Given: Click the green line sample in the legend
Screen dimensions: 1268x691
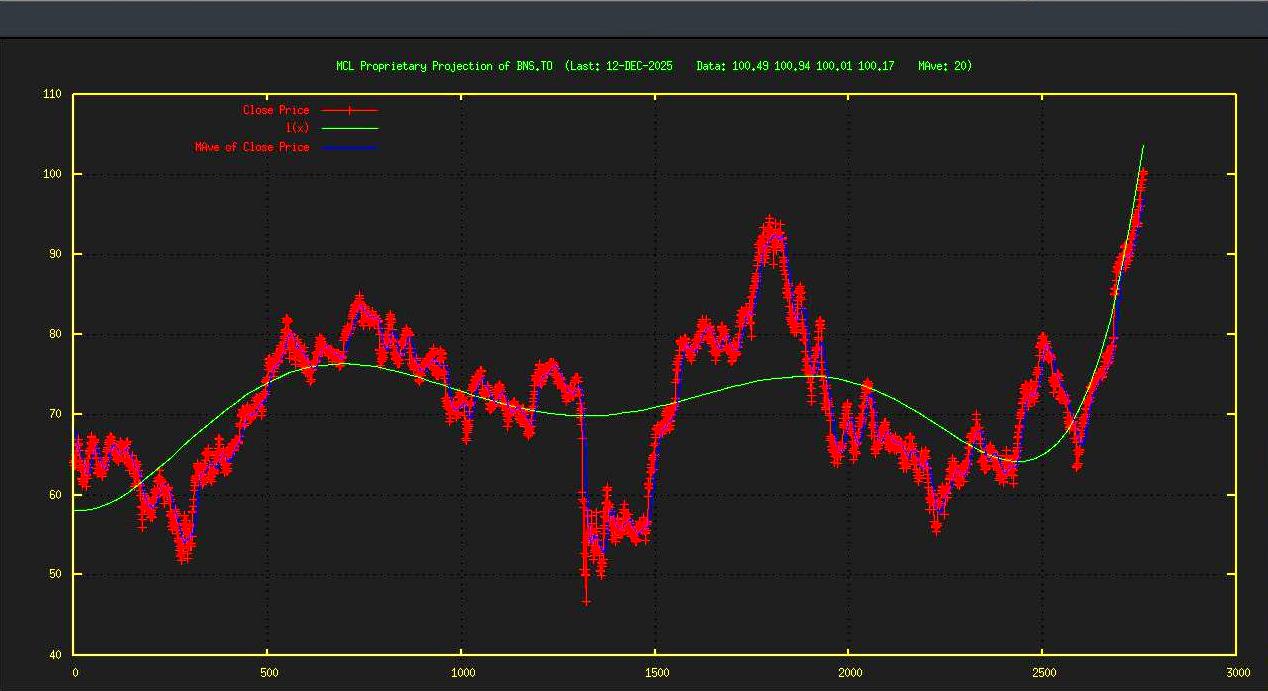Looking at the screenshot, I should [349, 128].
